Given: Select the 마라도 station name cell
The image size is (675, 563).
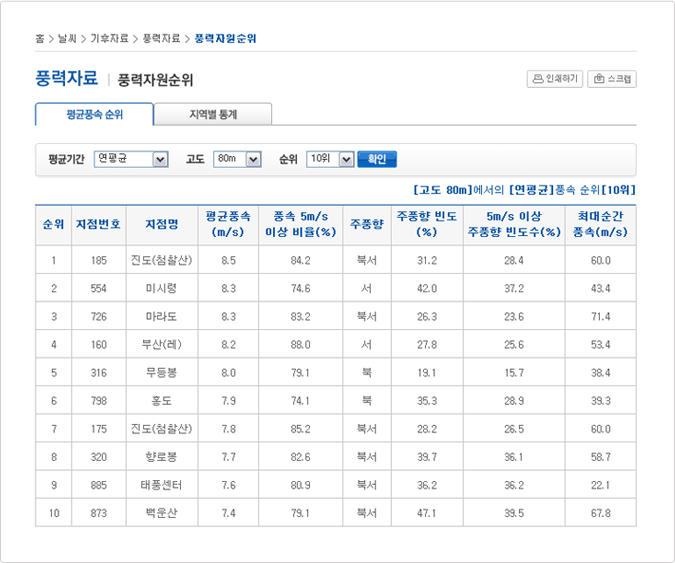Looking at the screenshot, I should [x=161, y=316].
